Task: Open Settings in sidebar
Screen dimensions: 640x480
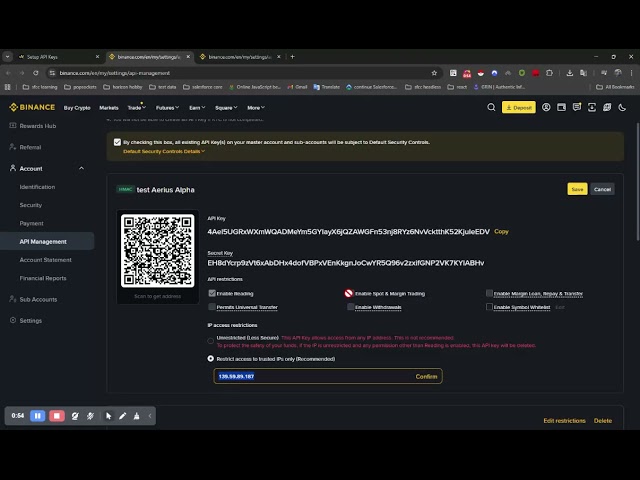Action: [x=26, y=320]
